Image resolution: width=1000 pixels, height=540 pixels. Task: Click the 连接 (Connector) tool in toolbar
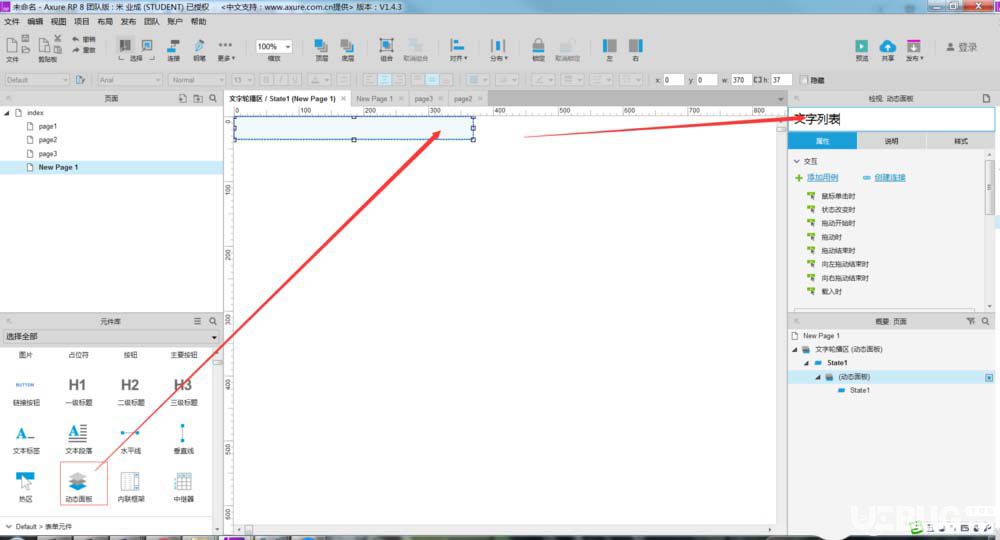coord(173,49)
